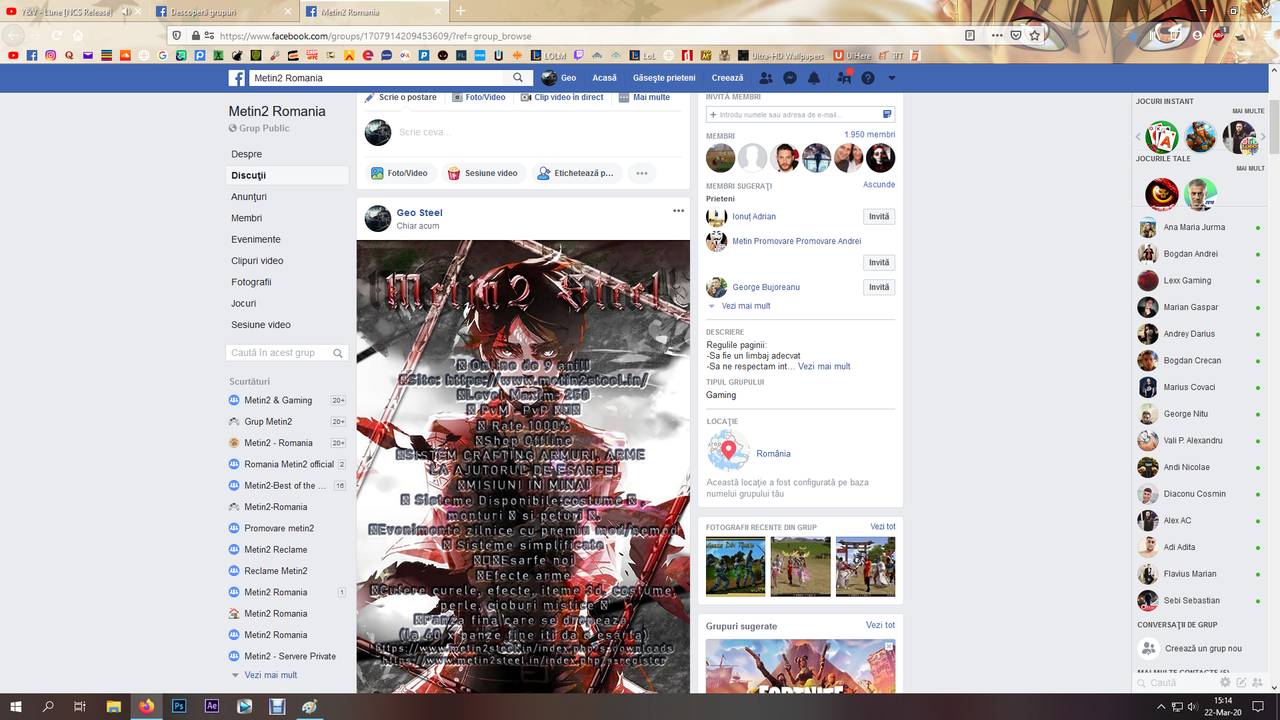Screen dimensions: 1280x720
Task: Expand Vezi mai mult under suggested members
Action: [745, 306]
